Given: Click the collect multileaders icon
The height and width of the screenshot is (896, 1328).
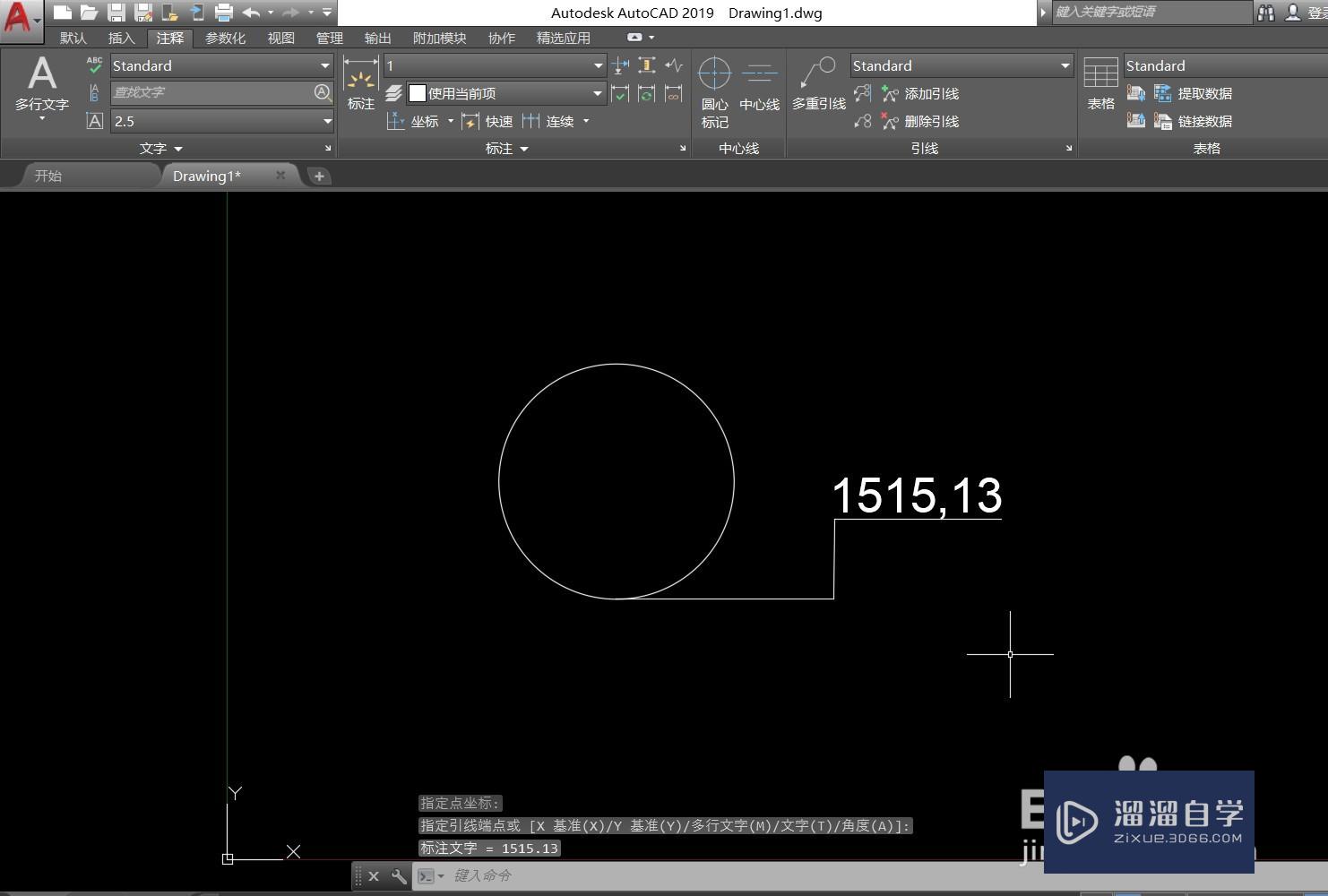Looking at the screenshot, I should (862, 121).
